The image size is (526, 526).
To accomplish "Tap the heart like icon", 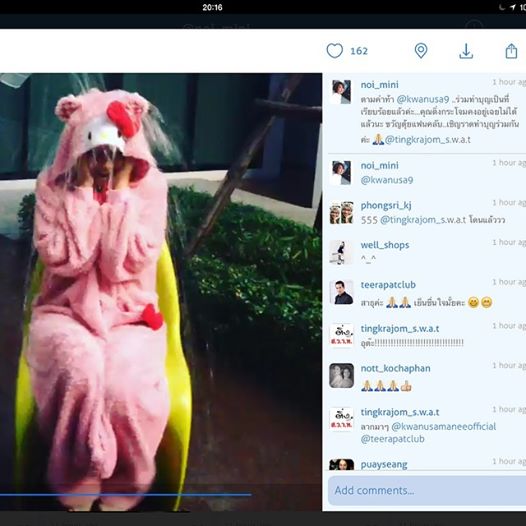I will 334,51.
